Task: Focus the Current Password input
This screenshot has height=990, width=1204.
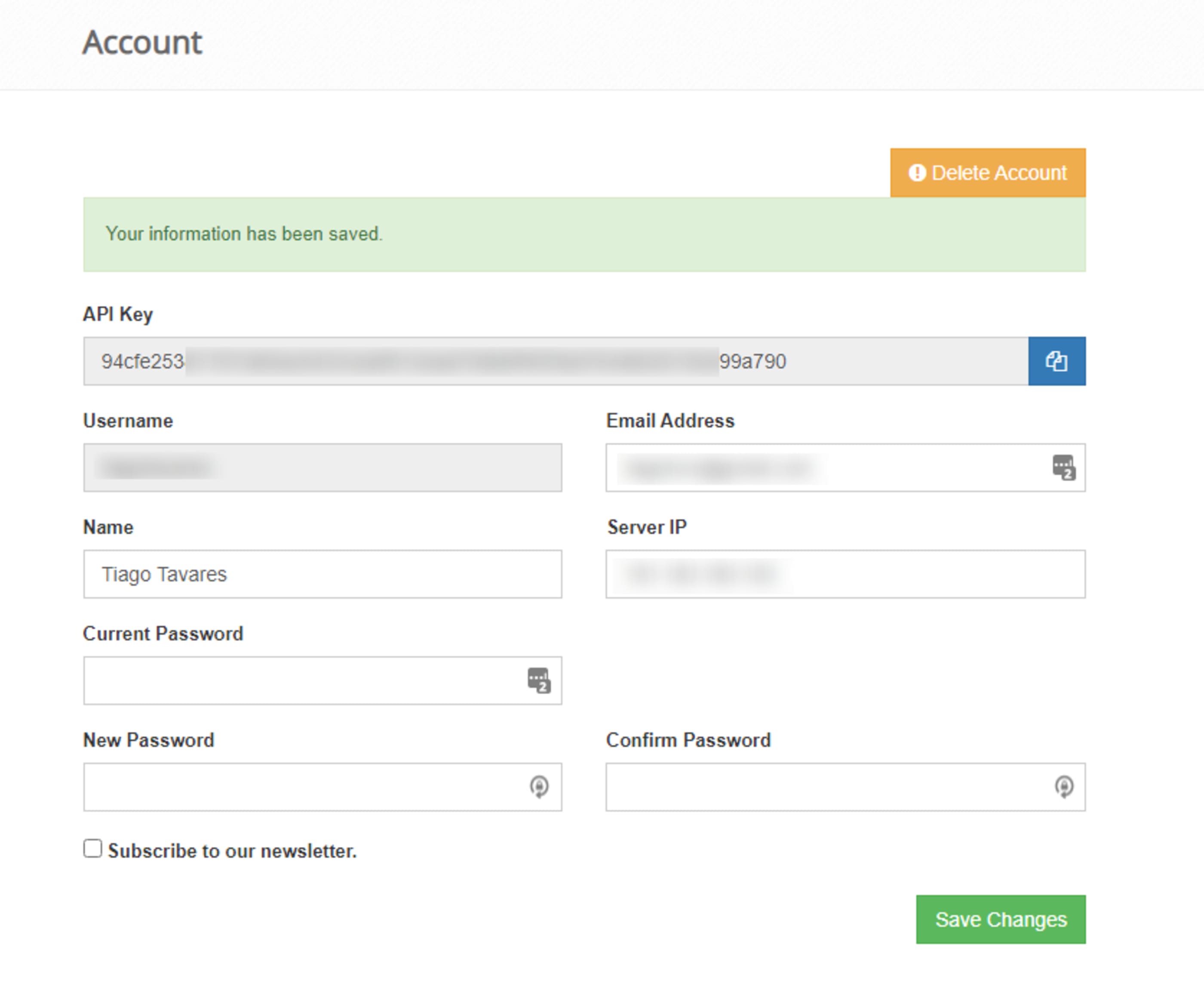Action: pyautogui.click(x=302, y=680)
